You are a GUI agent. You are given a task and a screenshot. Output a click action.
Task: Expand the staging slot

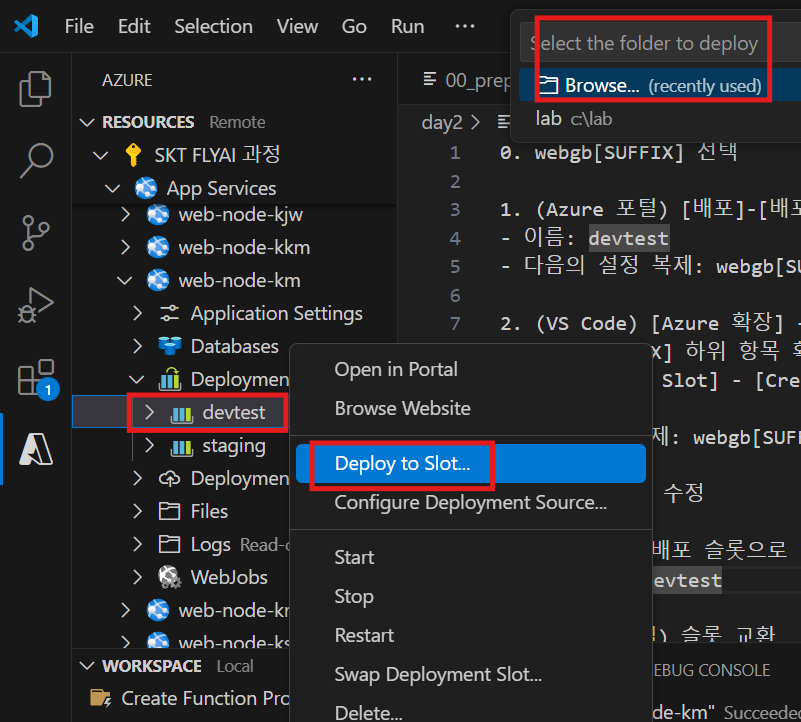click(x=149, y=446)
